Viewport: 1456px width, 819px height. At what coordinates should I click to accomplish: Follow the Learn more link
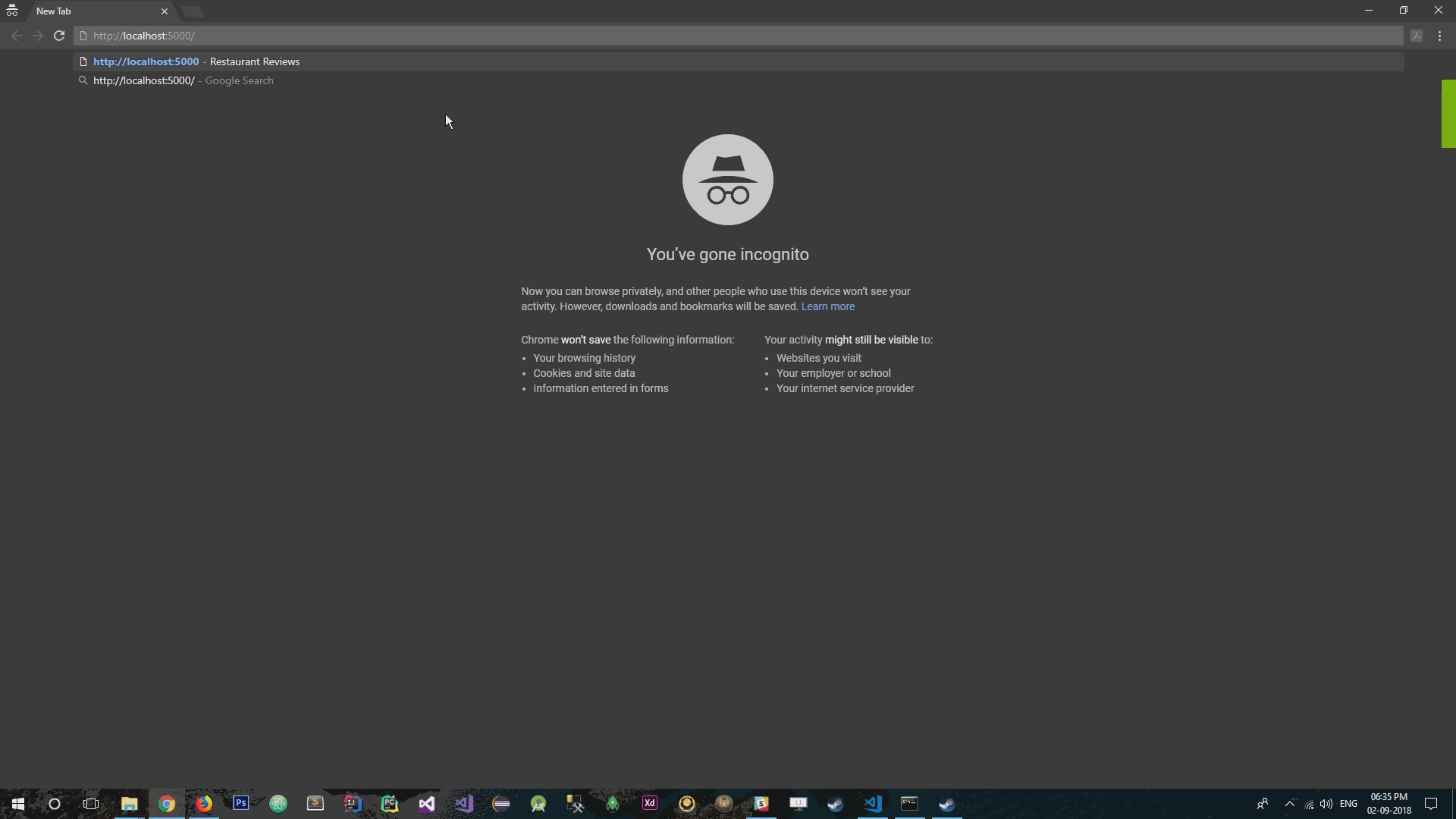827,306
